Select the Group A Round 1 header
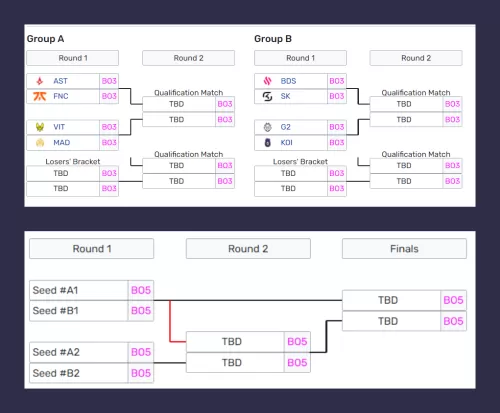 pos(73,58)
